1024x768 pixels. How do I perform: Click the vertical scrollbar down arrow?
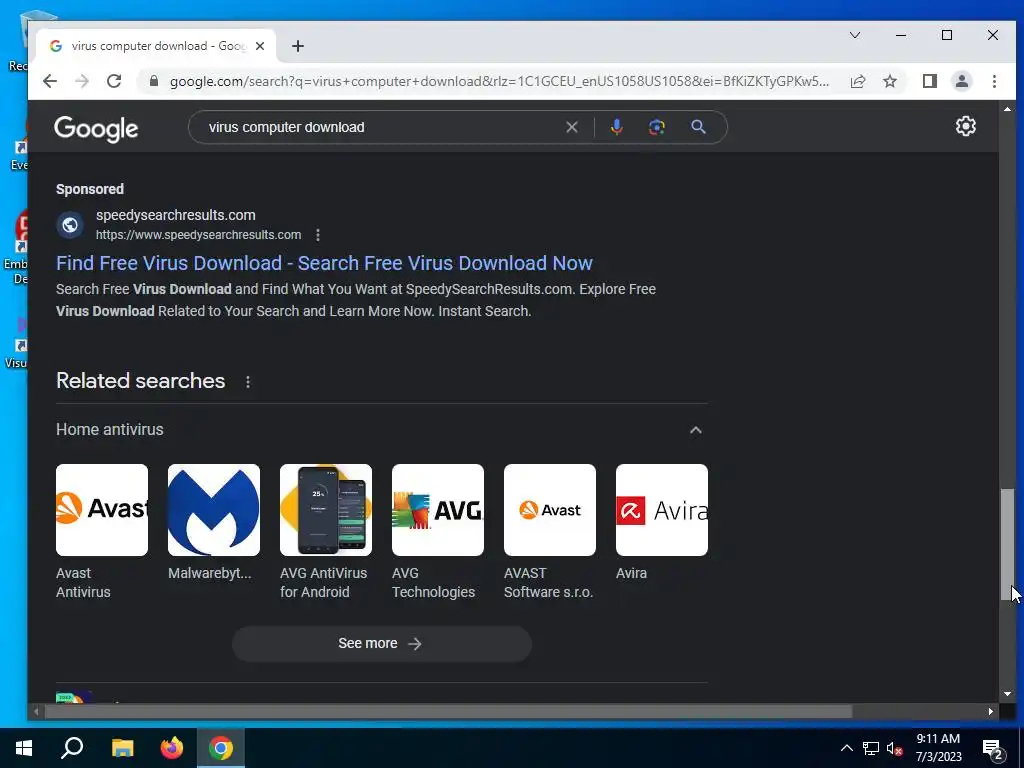click(1007, 694)
